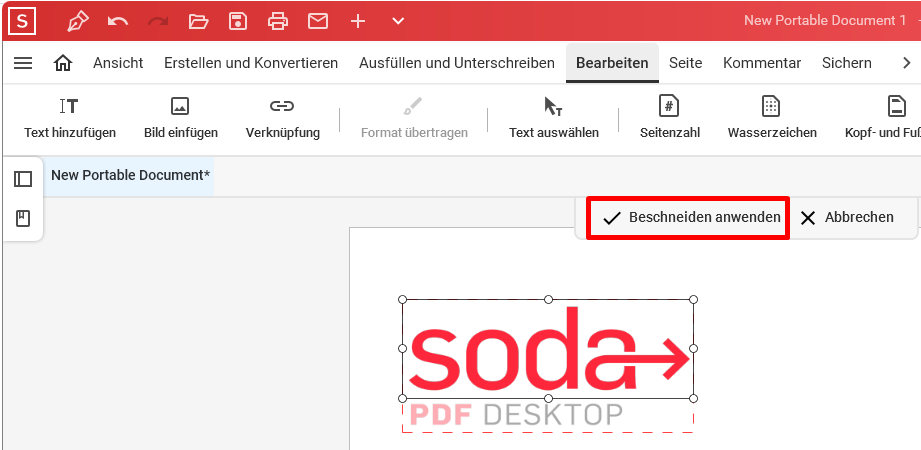The width and height of the screenshot is (921, 450).
Task: Click window title New Portable Document 1
Action: (x=825, y=21)
